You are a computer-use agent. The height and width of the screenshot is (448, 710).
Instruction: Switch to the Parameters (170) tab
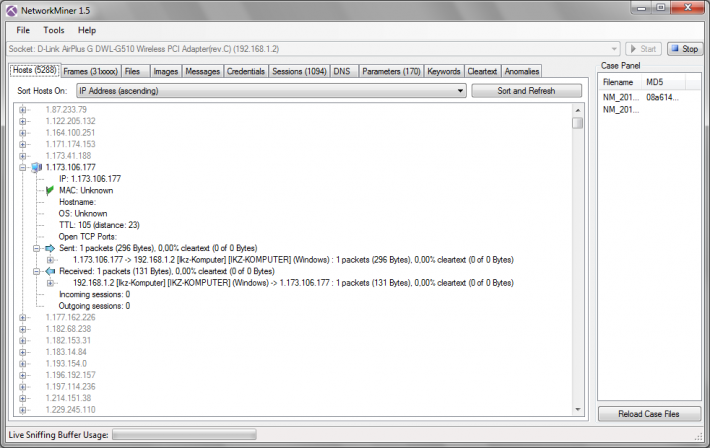coord(391,72)
